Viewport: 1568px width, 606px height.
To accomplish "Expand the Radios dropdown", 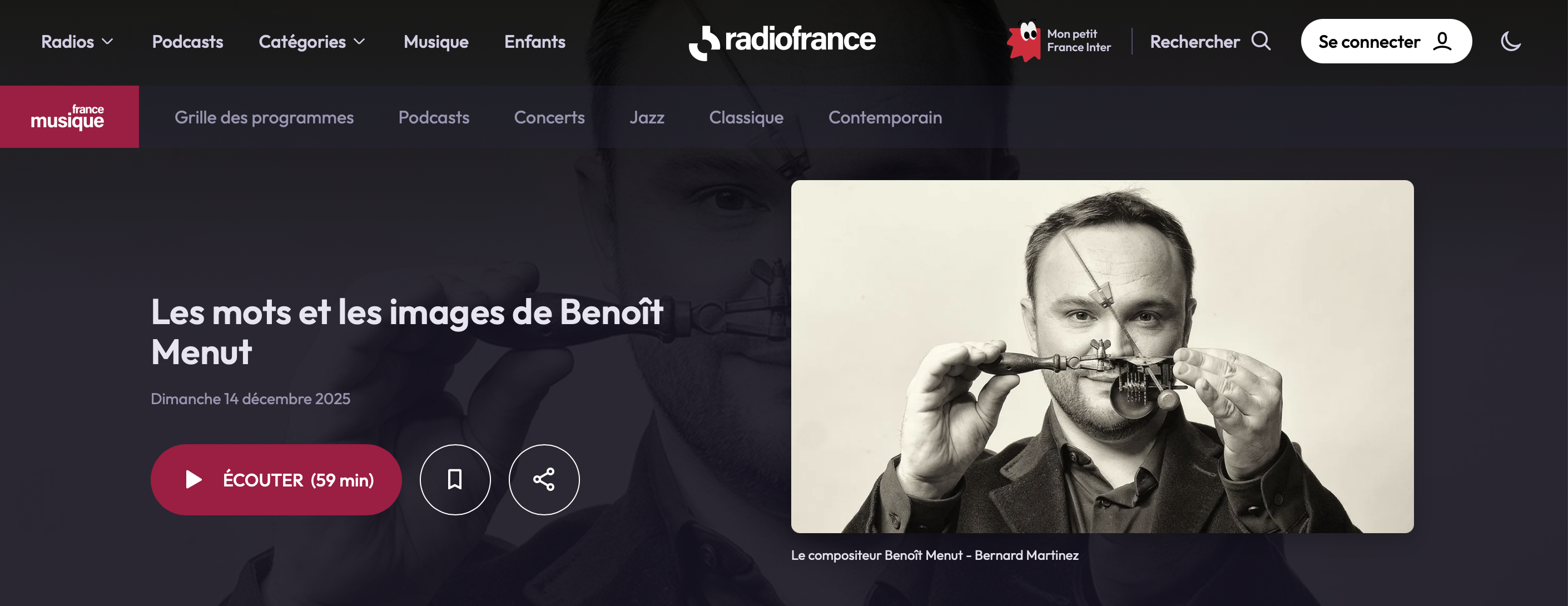I will [77, 41].
